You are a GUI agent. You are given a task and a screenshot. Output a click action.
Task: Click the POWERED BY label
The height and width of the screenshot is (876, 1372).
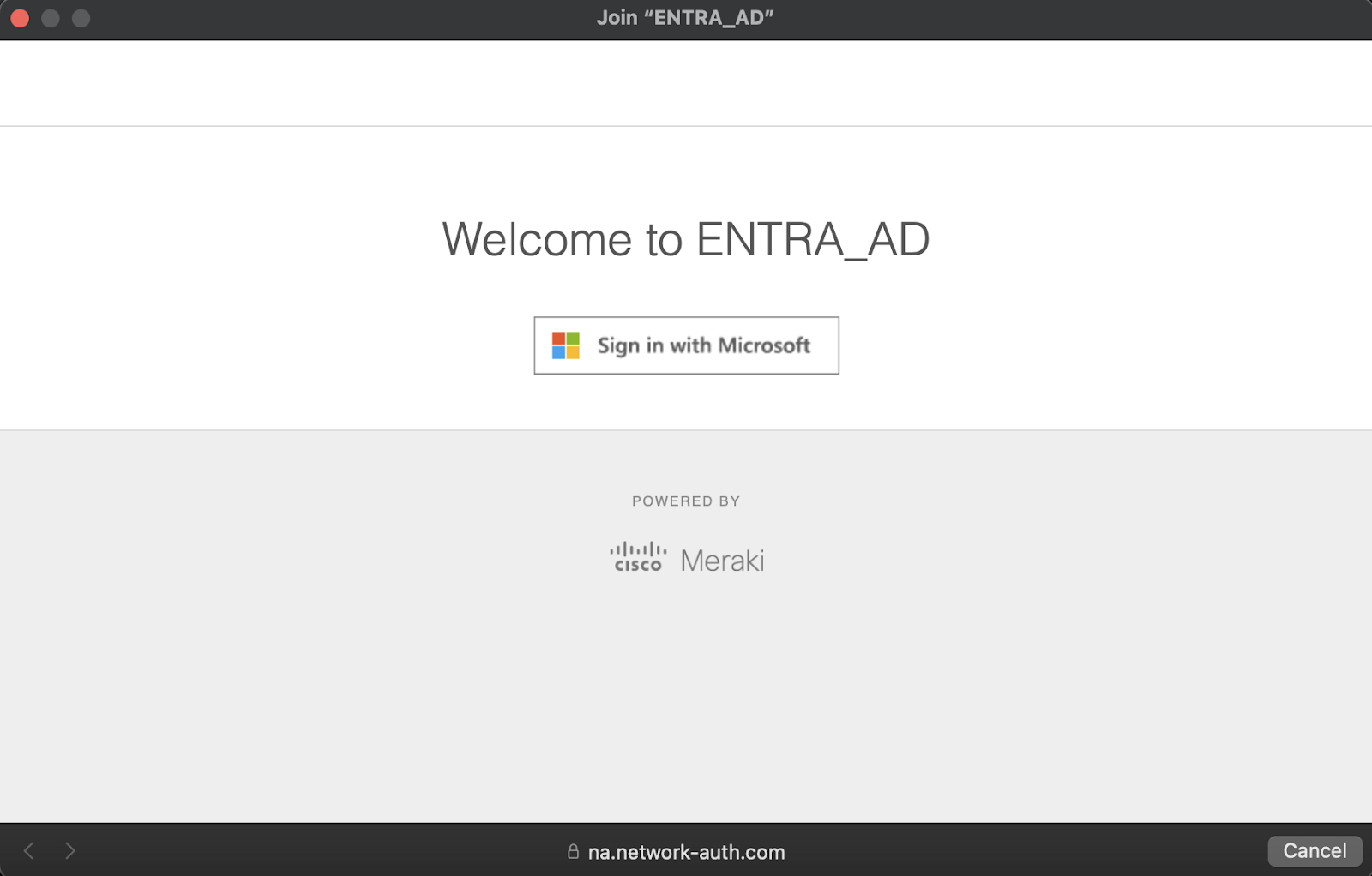tap(686, 501)
